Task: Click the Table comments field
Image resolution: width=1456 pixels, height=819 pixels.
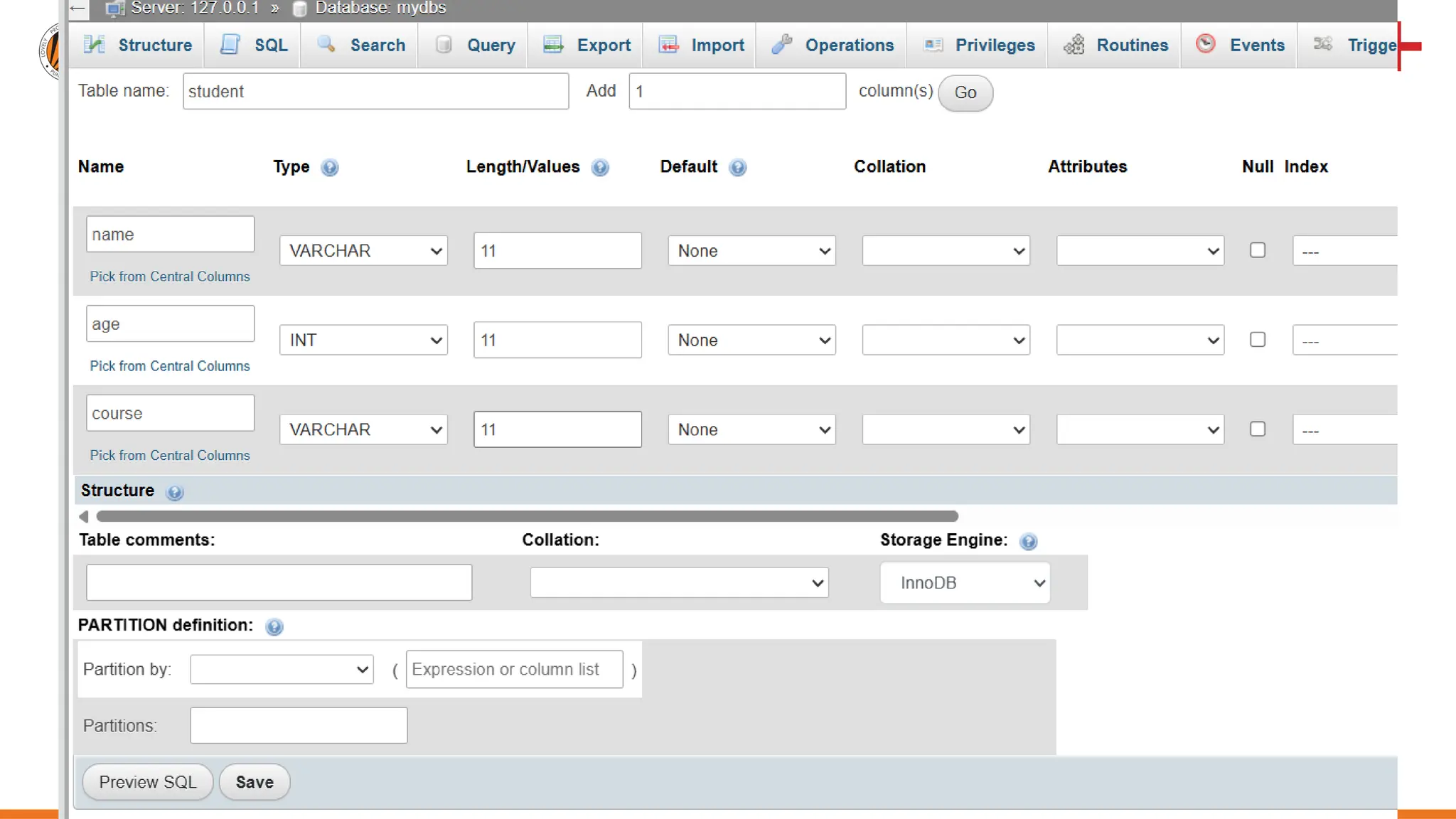Action: (279, 582)
